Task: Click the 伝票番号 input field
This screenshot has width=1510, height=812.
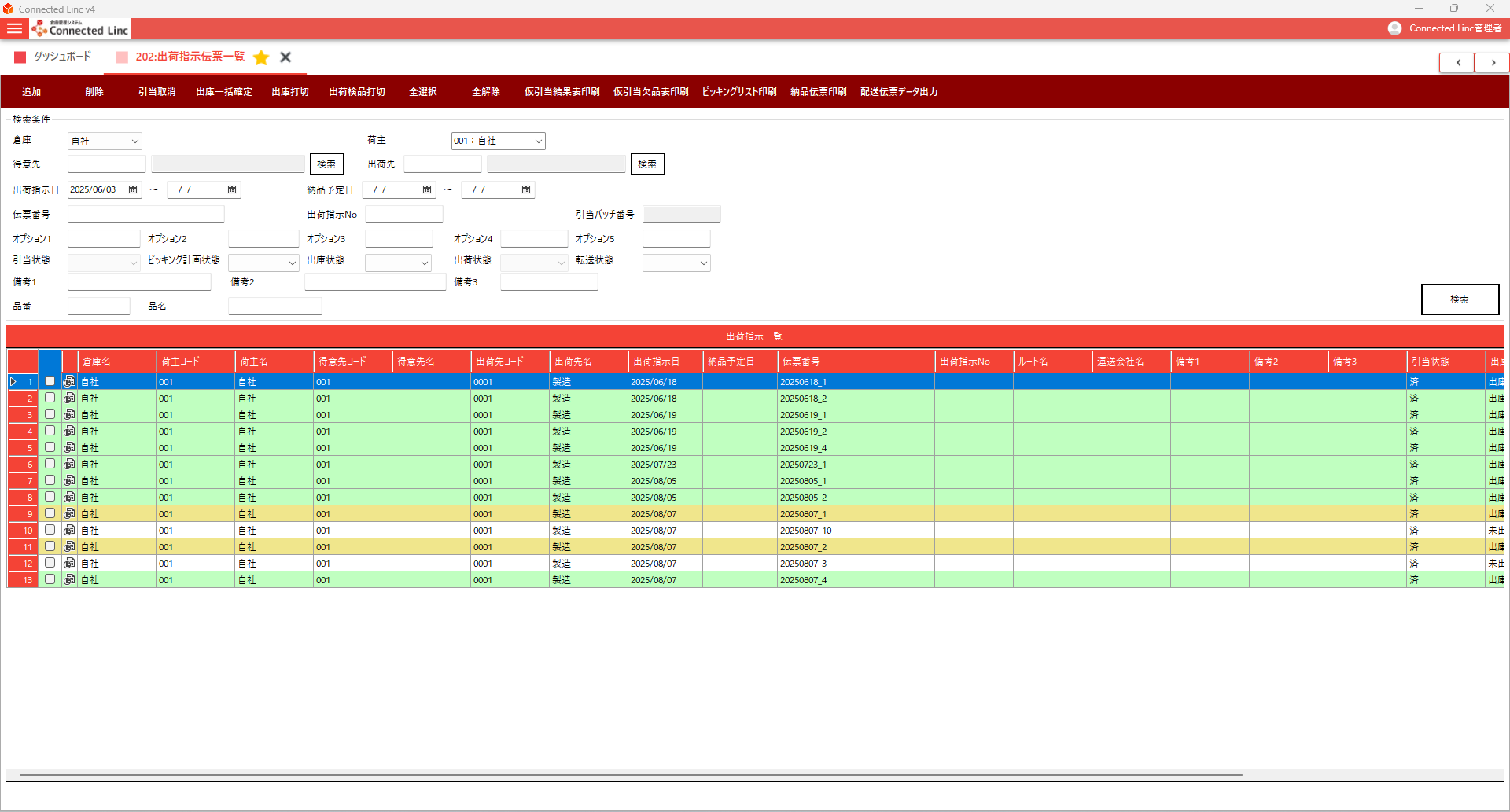Action: 146,214
